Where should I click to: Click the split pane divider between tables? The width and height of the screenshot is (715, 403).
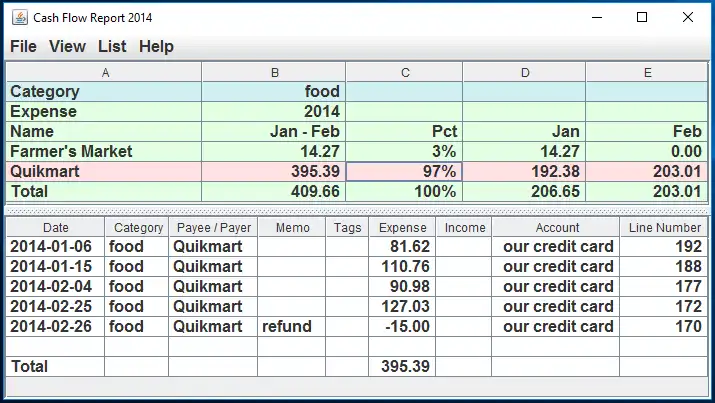pos(357,210)
